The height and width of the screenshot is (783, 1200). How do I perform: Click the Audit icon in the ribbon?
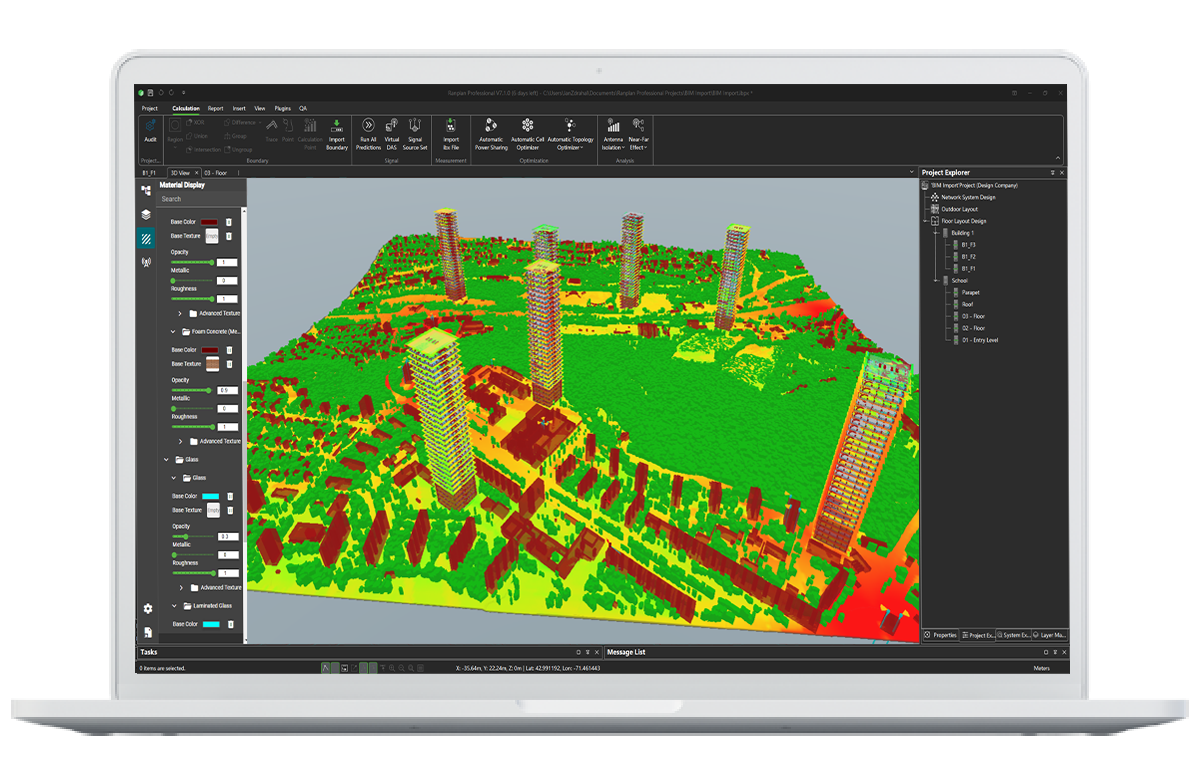click(x=150, y=127)
